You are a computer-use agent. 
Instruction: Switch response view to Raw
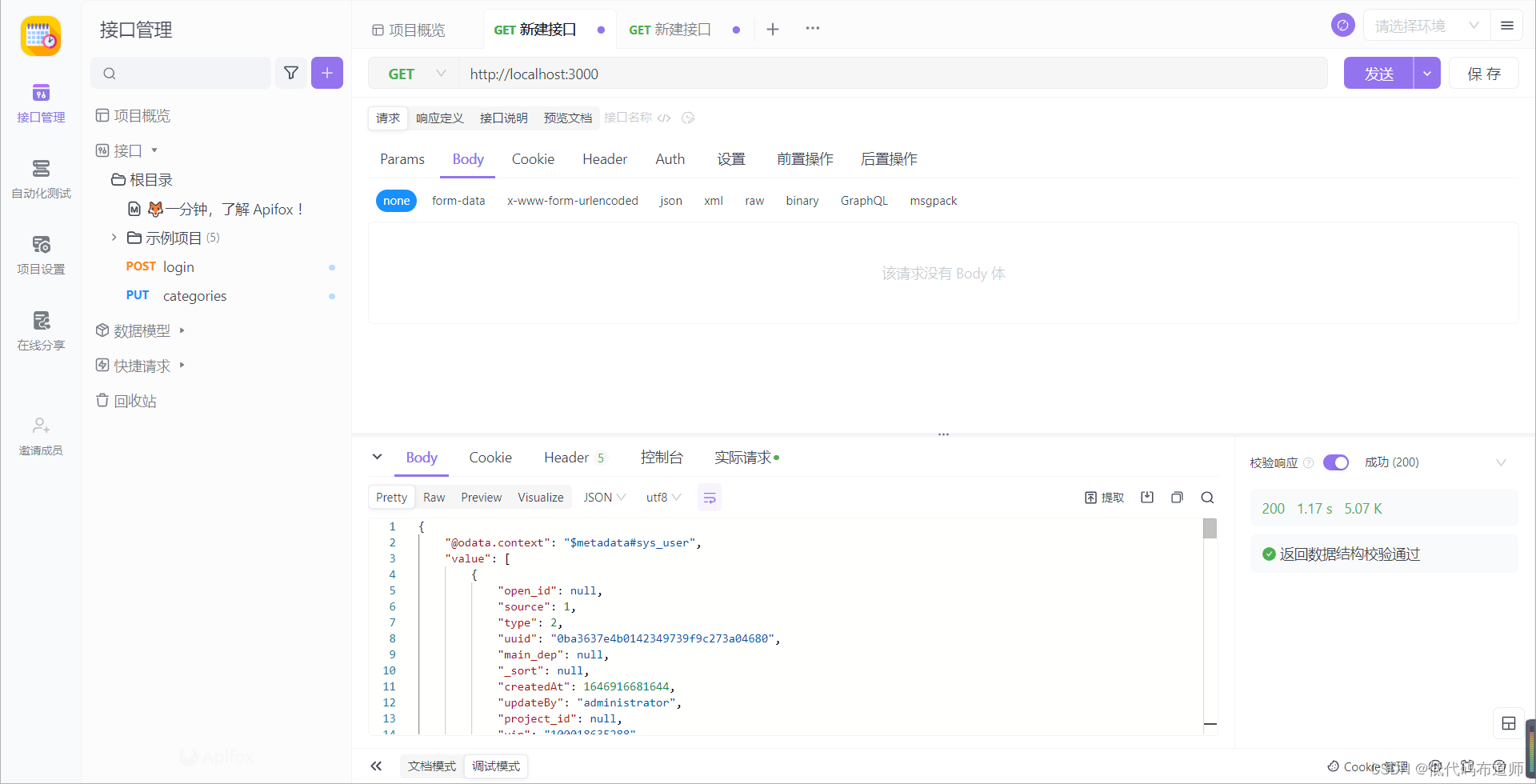point(434,498)
